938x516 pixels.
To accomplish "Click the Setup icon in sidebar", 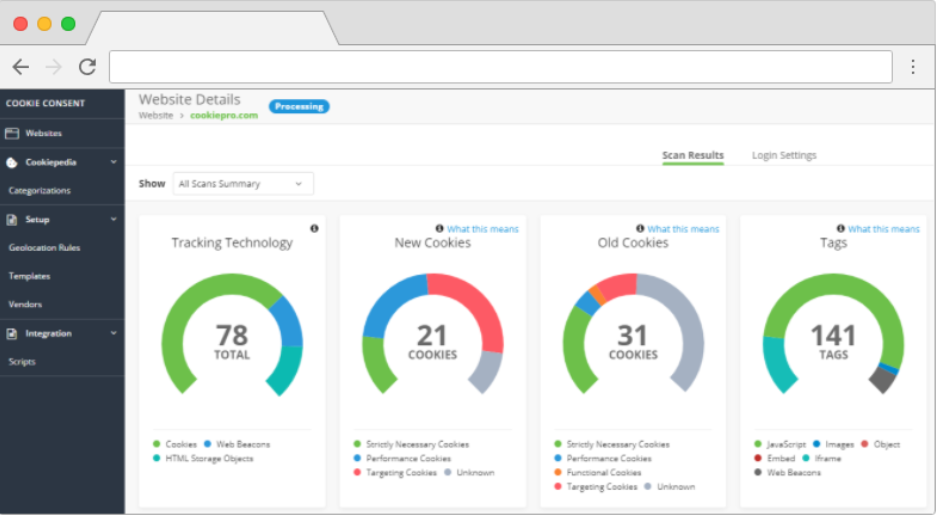I will [x=12, y=219].
